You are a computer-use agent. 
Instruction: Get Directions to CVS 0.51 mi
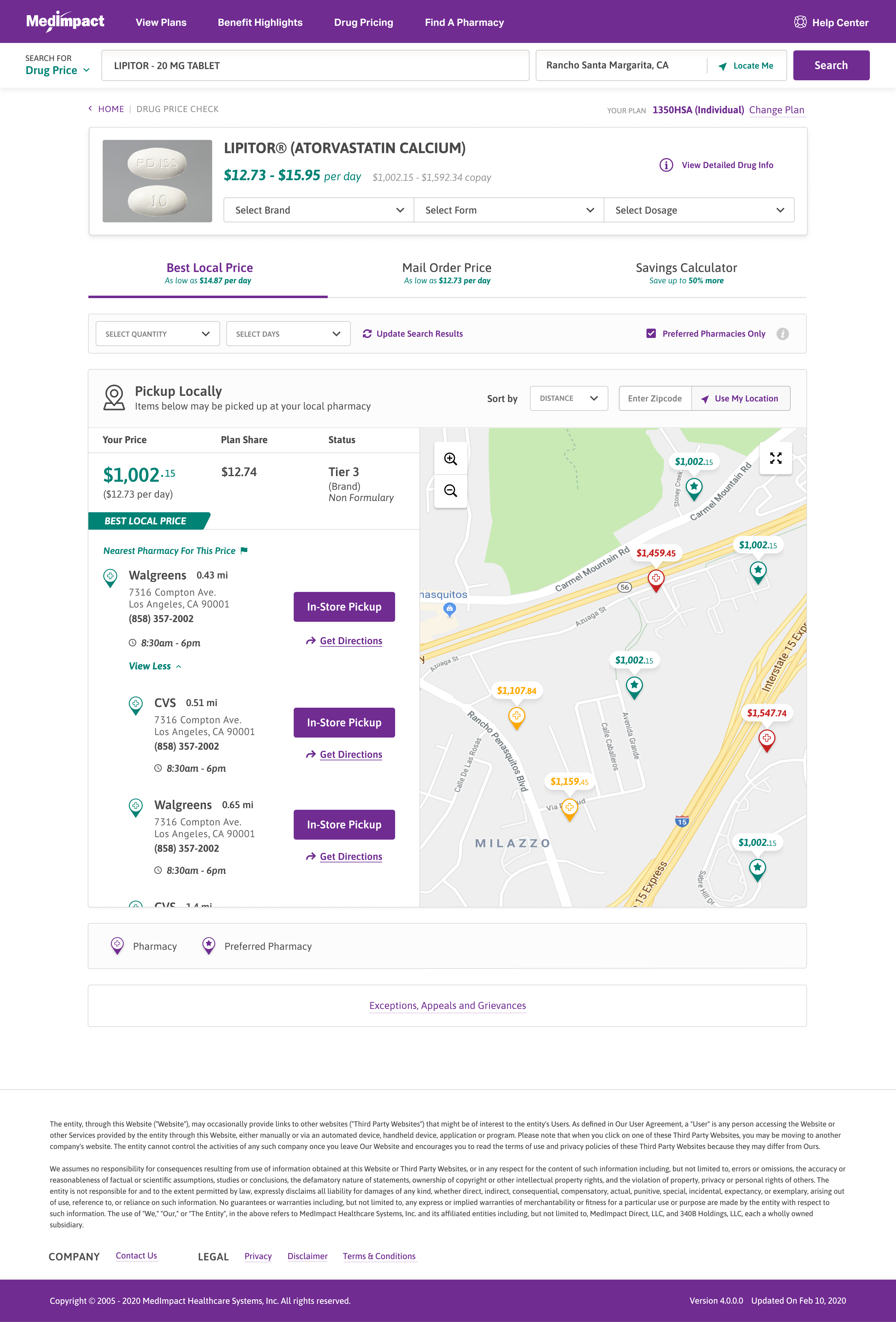click(x=344, y=754)
